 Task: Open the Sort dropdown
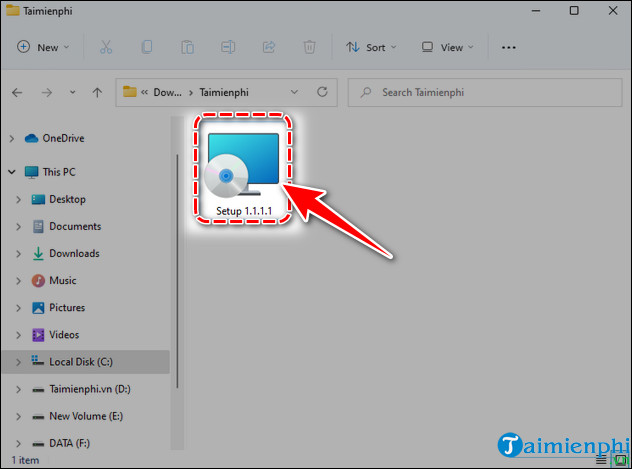(371, 48)
